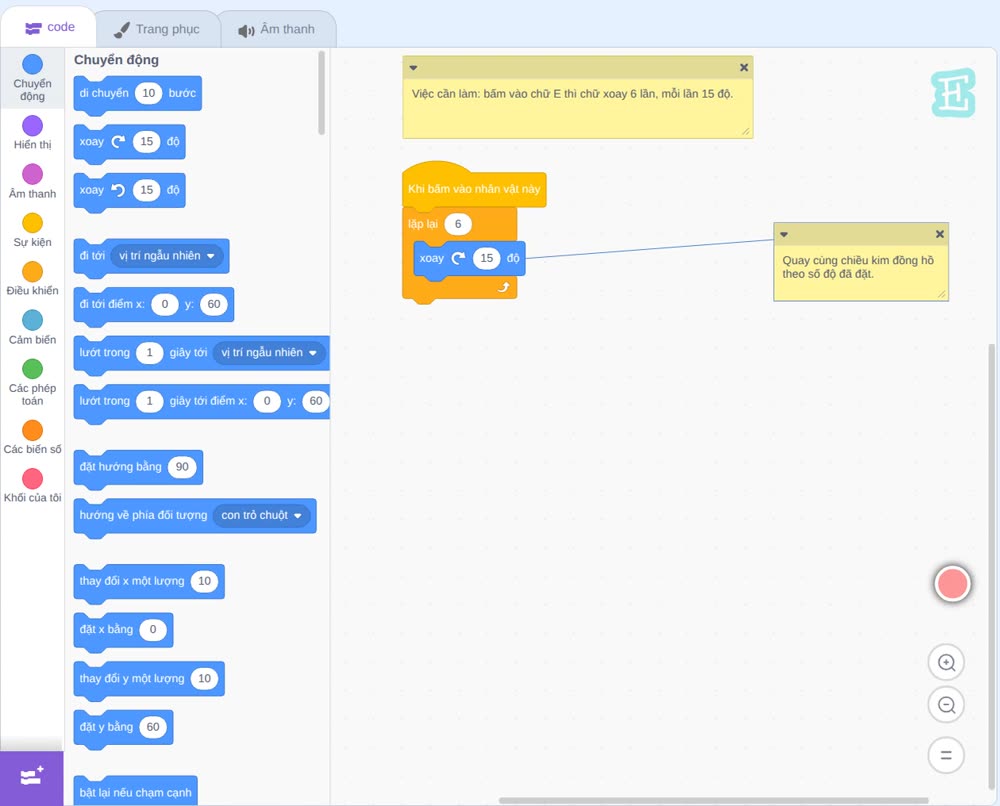Switch to the Âm thanh tab
1000x806 pixels.
coord(277,29)
